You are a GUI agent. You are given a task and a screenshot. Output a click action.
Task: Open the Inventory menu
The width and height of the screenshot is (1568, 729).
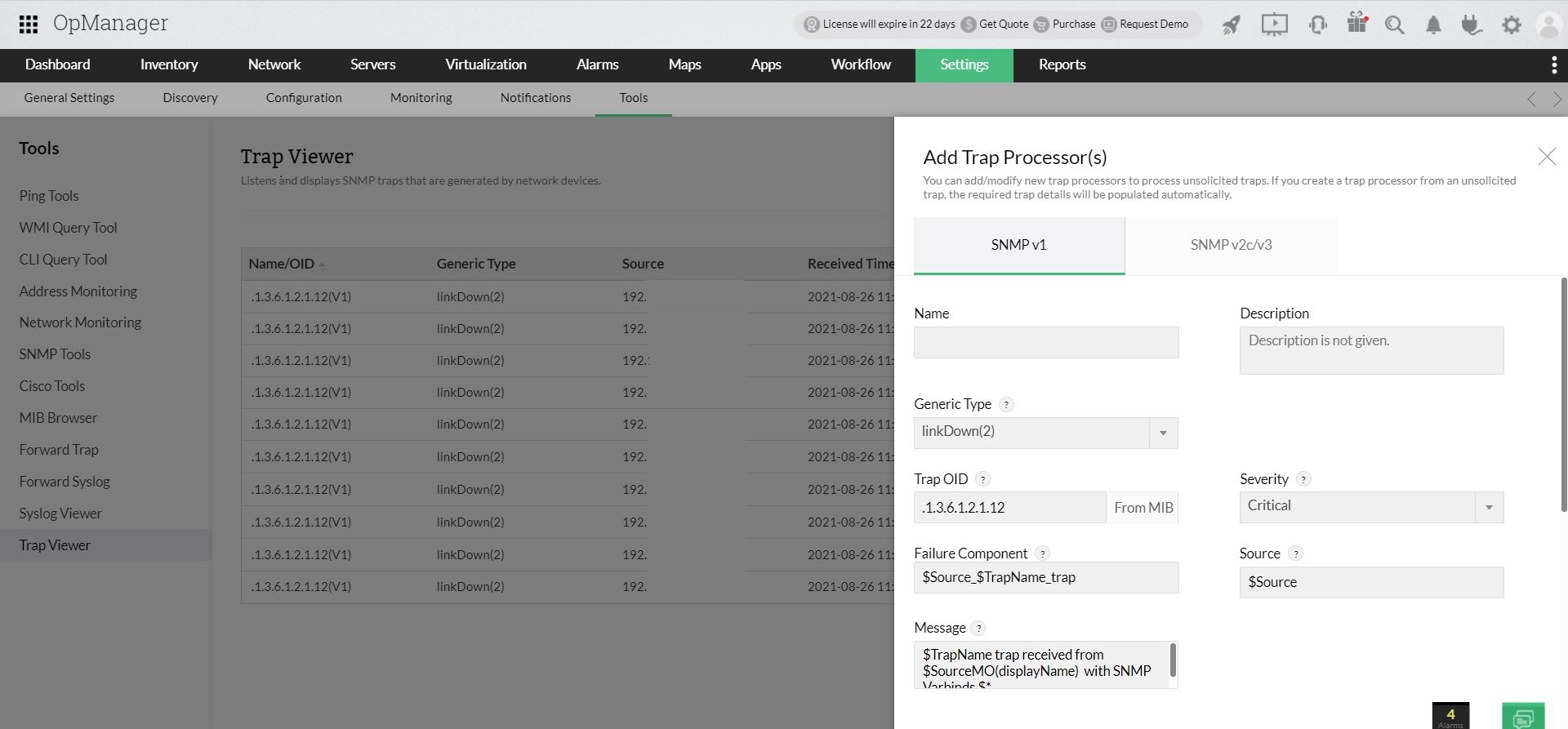click(x=169, y=64)
